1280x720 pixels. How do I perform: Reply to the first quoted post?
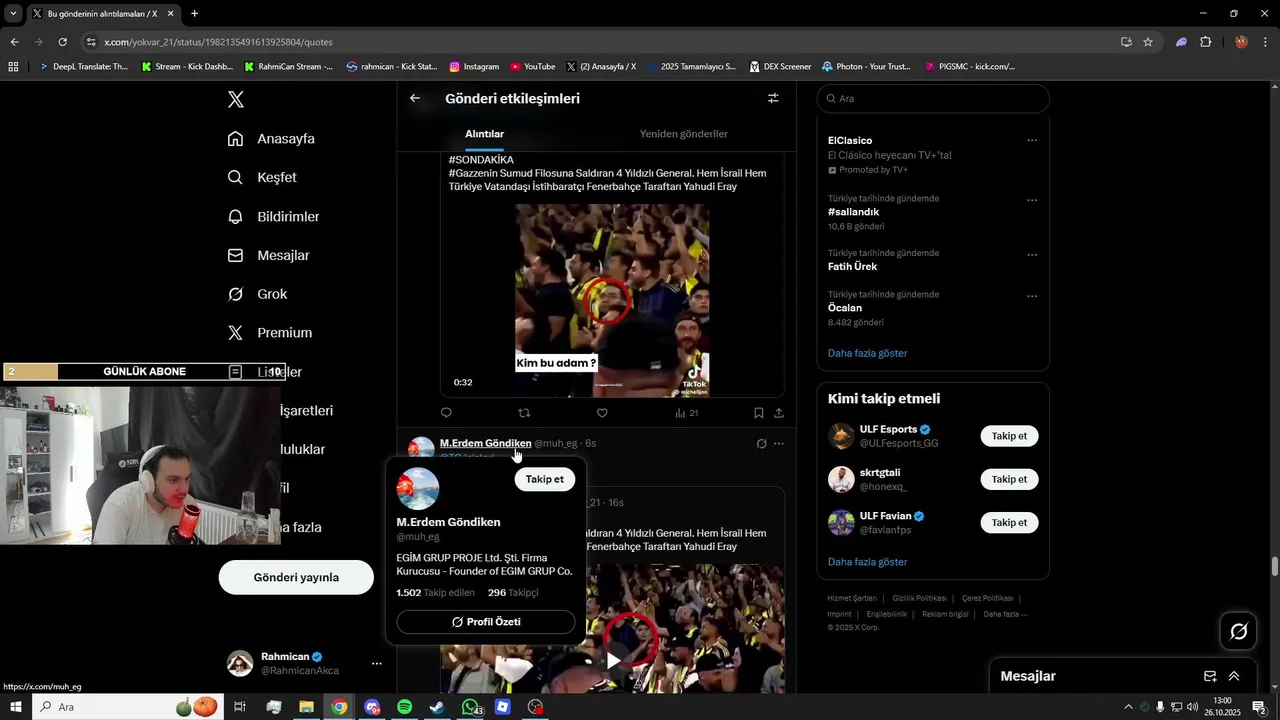click(446, 413)
